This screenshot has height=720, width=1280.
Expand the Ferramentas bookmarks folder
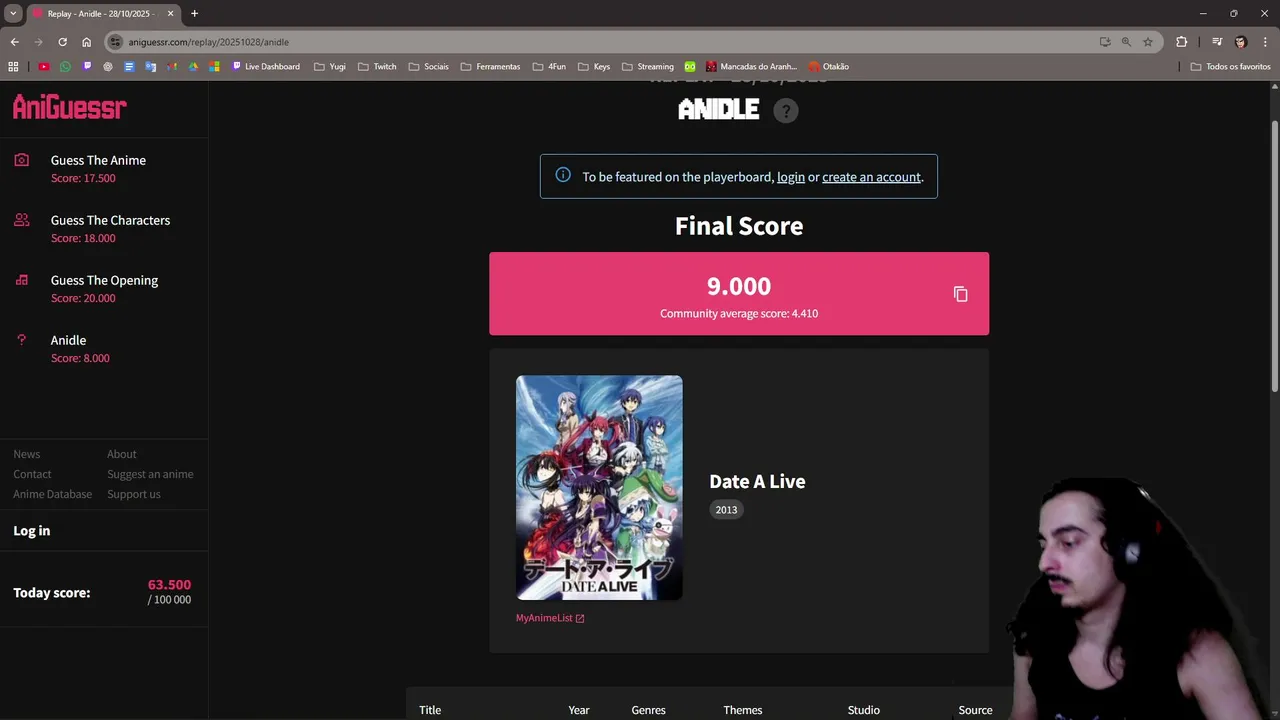(x=490, y=67)
